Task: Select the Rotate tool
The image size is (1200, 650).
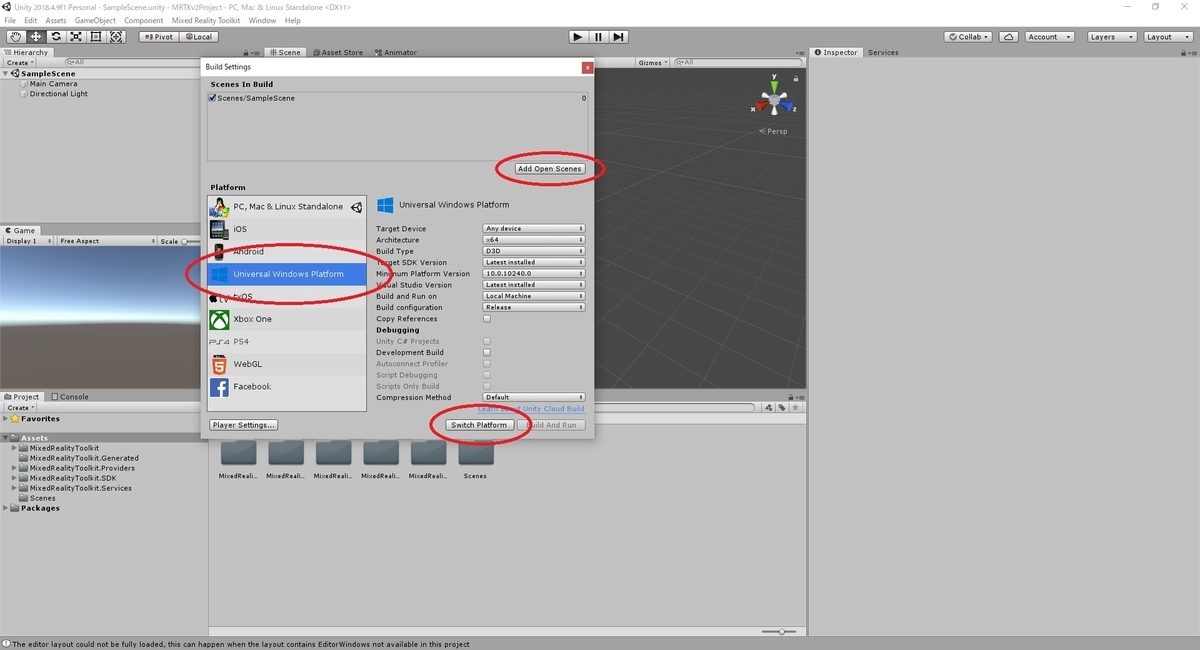Action: 55,37
